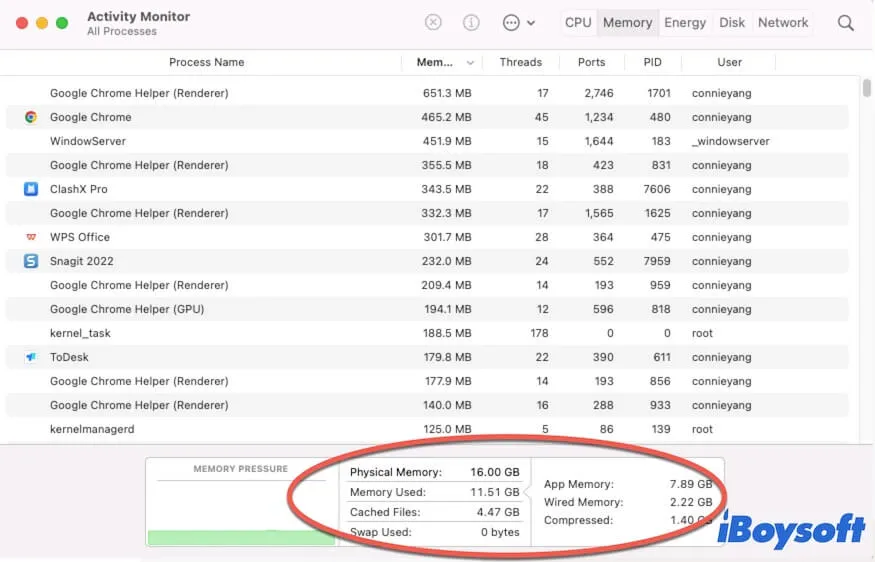Click the Memory Used 11.51 GB value
Screen dimensions: 875x562
(x=495, y=492)
